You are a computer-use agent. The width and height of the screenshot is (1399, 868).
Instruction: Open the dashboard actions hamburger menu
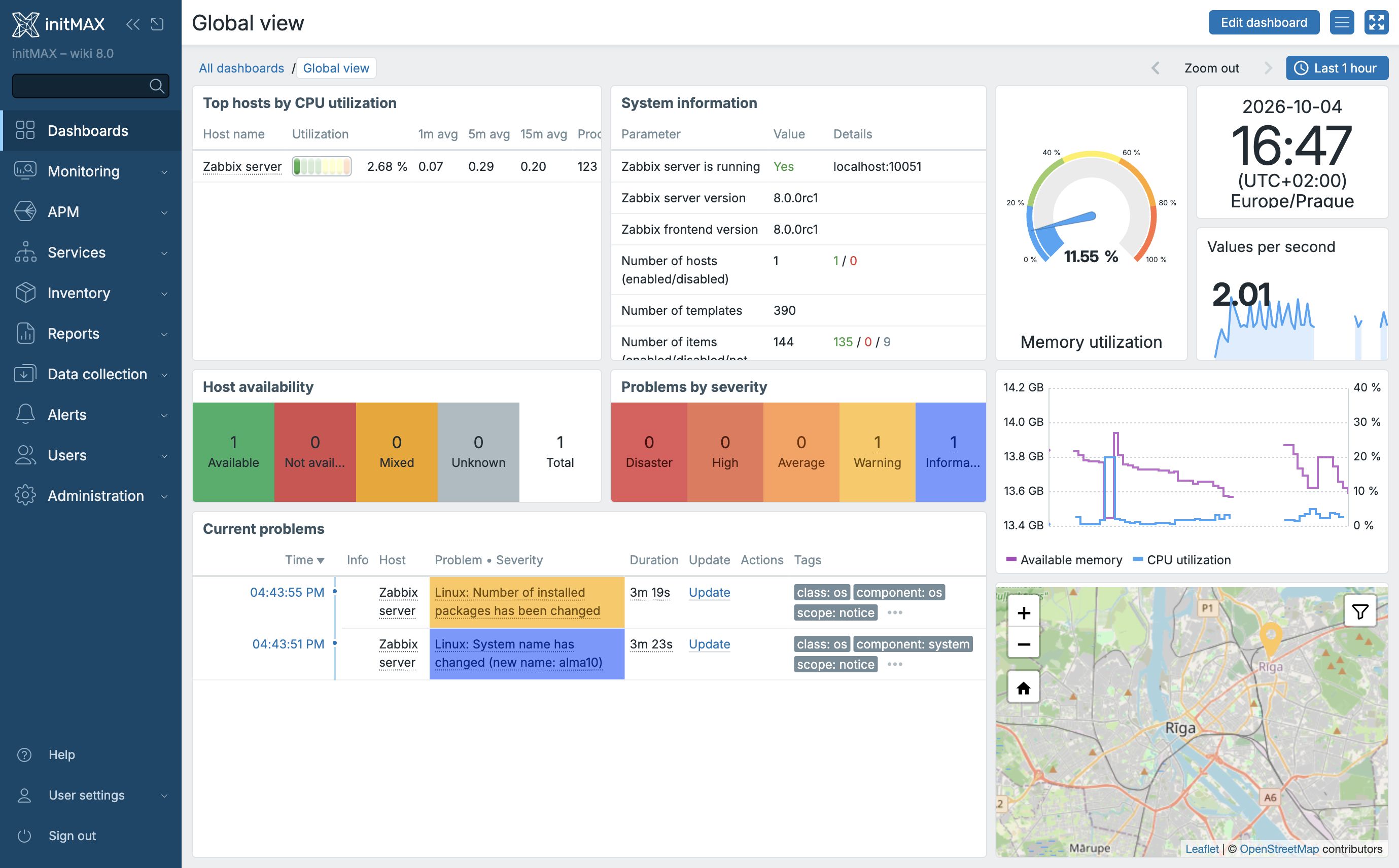coord(1342,22)
